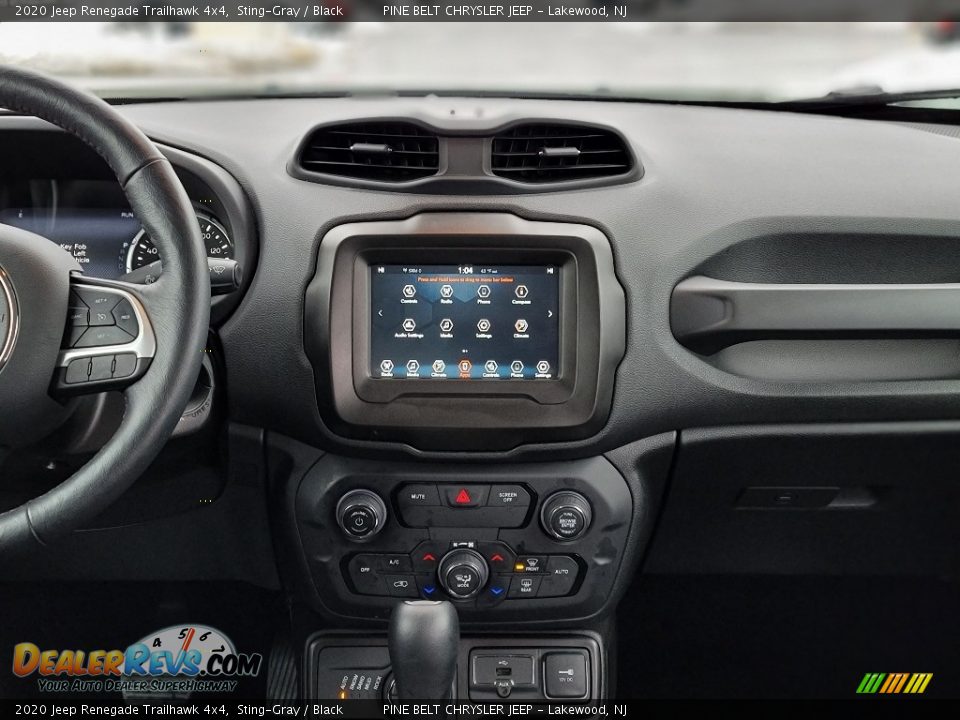Open Radio app in the touchscreen grid
The height and width of the screenshot is (720, 960).
pyautogui.click(x=446, y=293)
